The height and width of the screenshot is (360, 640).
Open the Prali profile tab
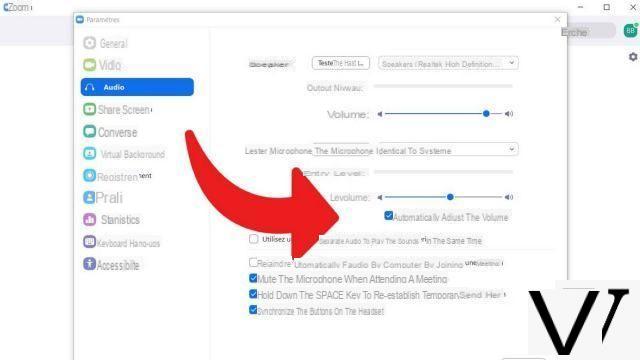[x=103, y=198]
